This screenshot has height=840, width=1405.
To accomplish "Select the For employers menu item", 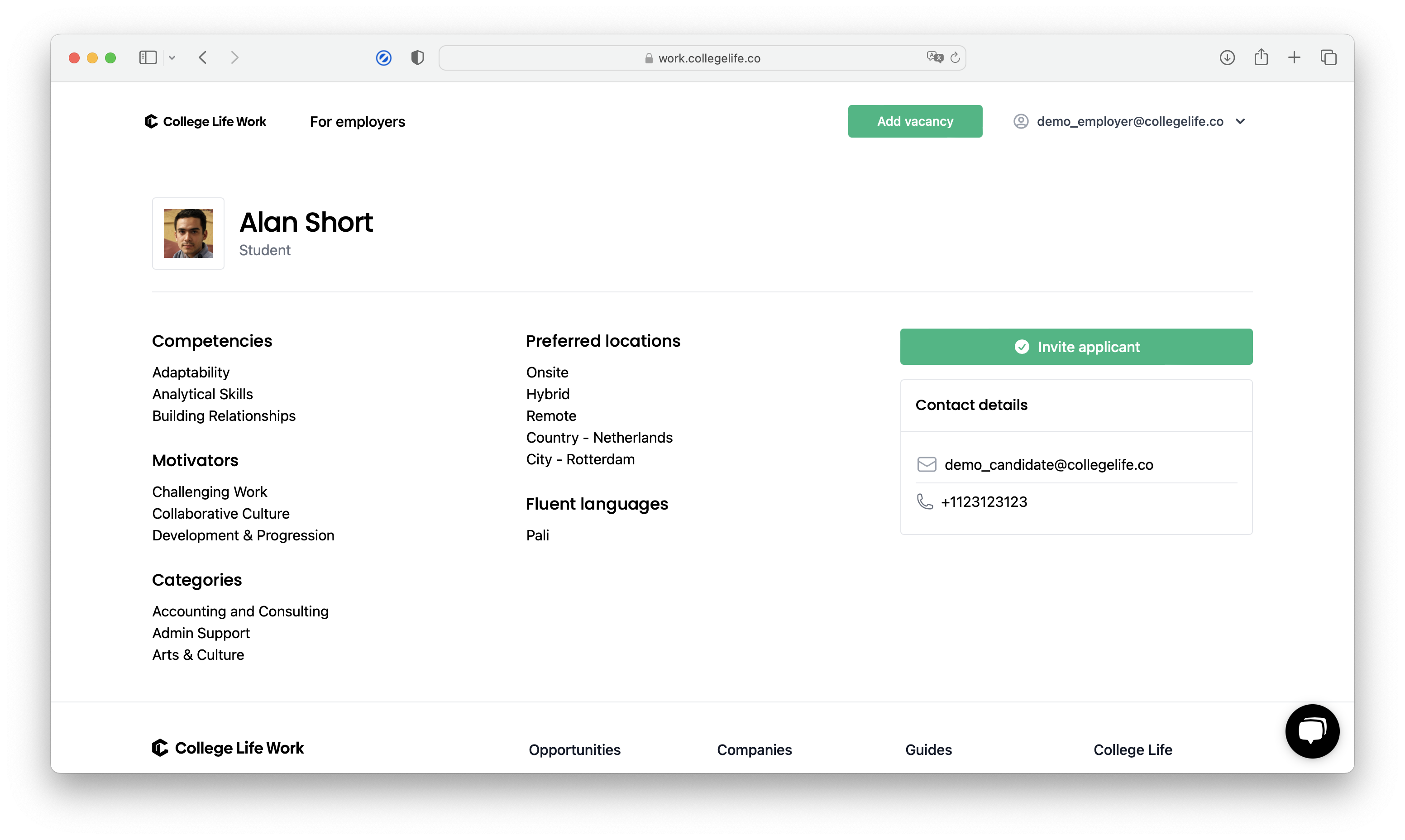I will point(357,121).
